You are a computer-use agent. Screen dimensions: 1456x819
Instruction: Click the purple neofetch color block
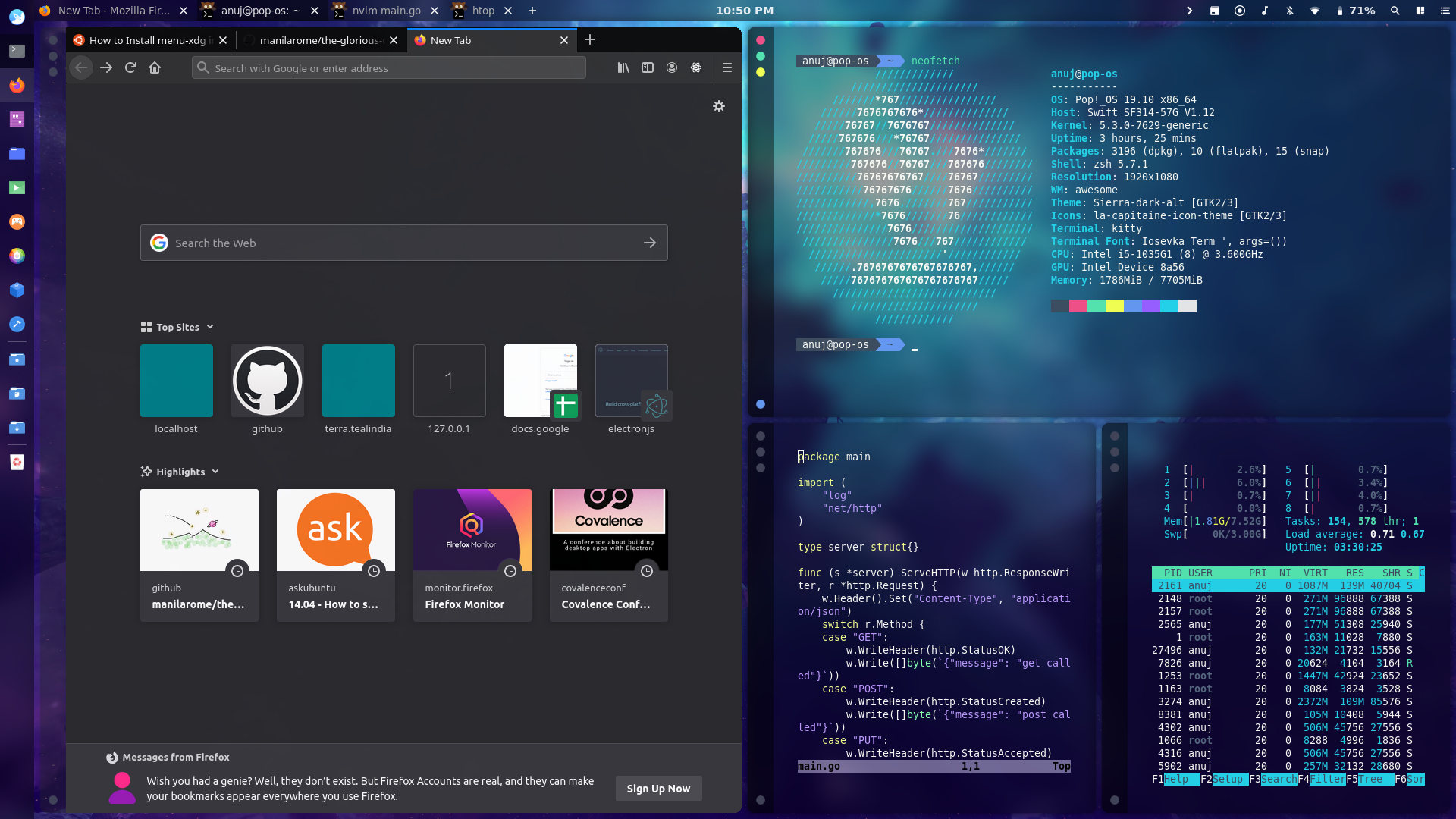pyautogui.click(x=1151, y=306)
